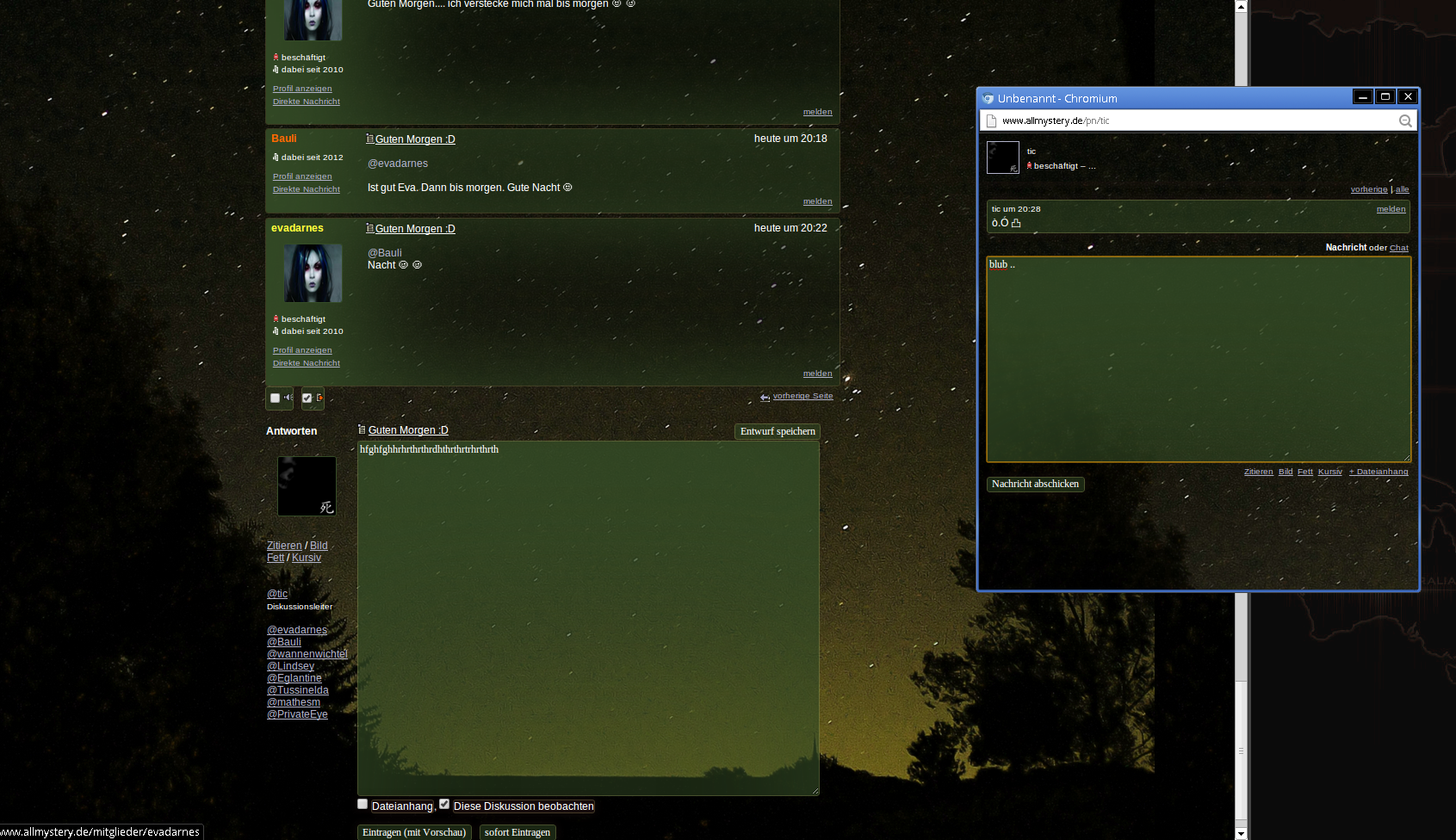Click 'sofort Eintragen' button
The height and width of the screenshot is (840, 1456).
[517, 832]
